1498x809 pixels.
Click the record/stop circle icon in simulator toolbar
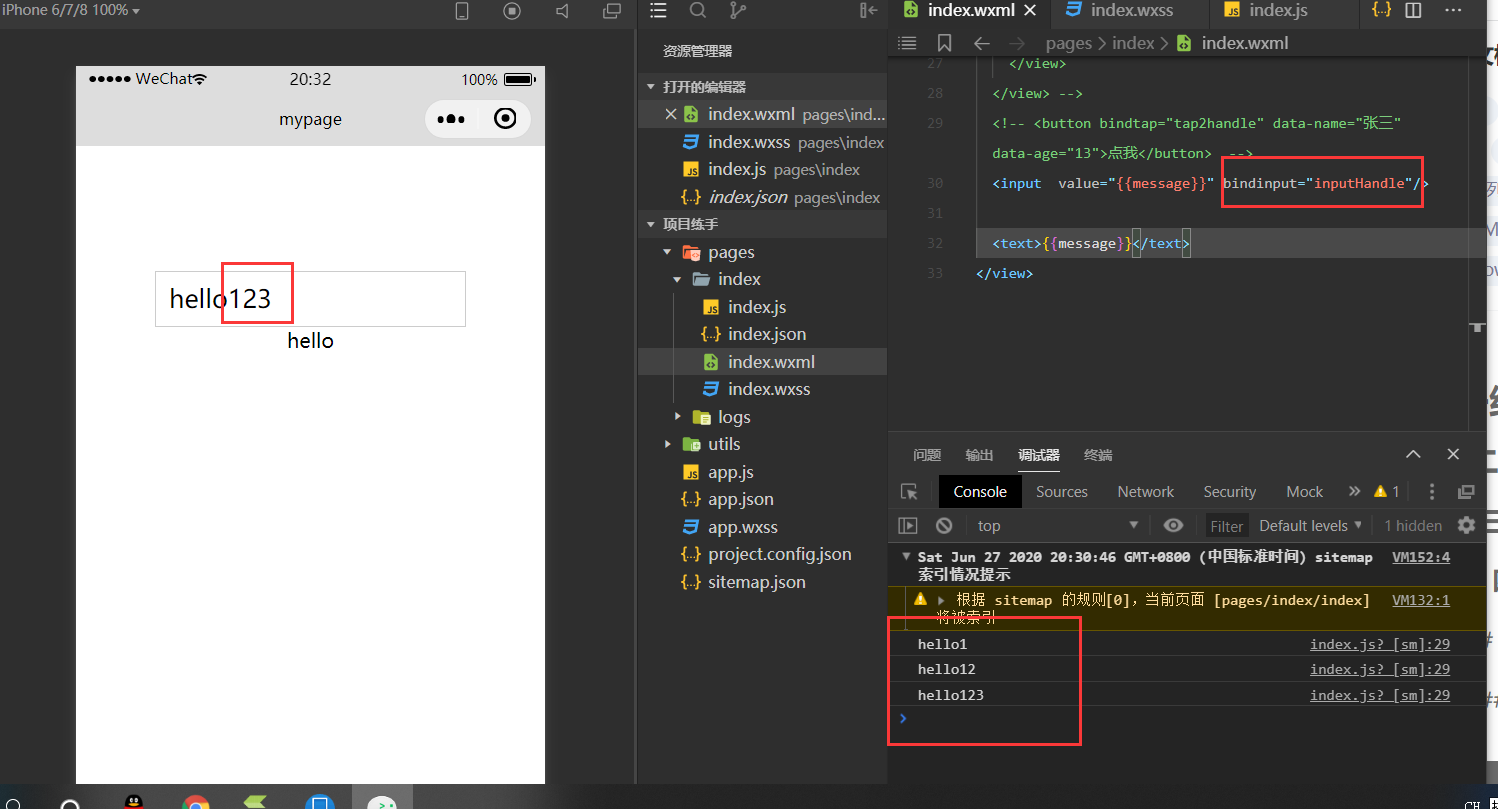click(x=512, y=11)
